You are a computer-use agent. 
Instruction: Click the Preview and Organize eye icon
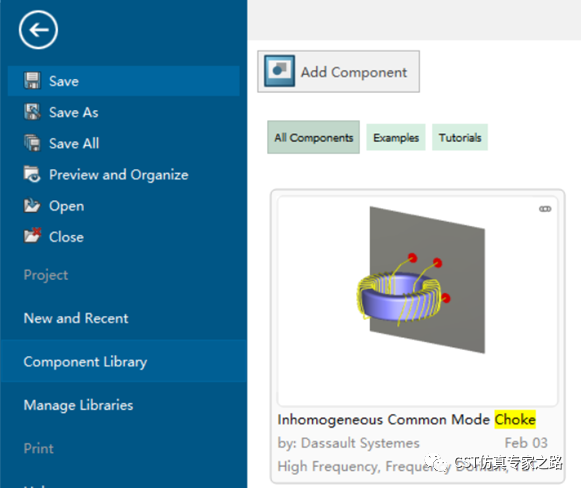32,174
